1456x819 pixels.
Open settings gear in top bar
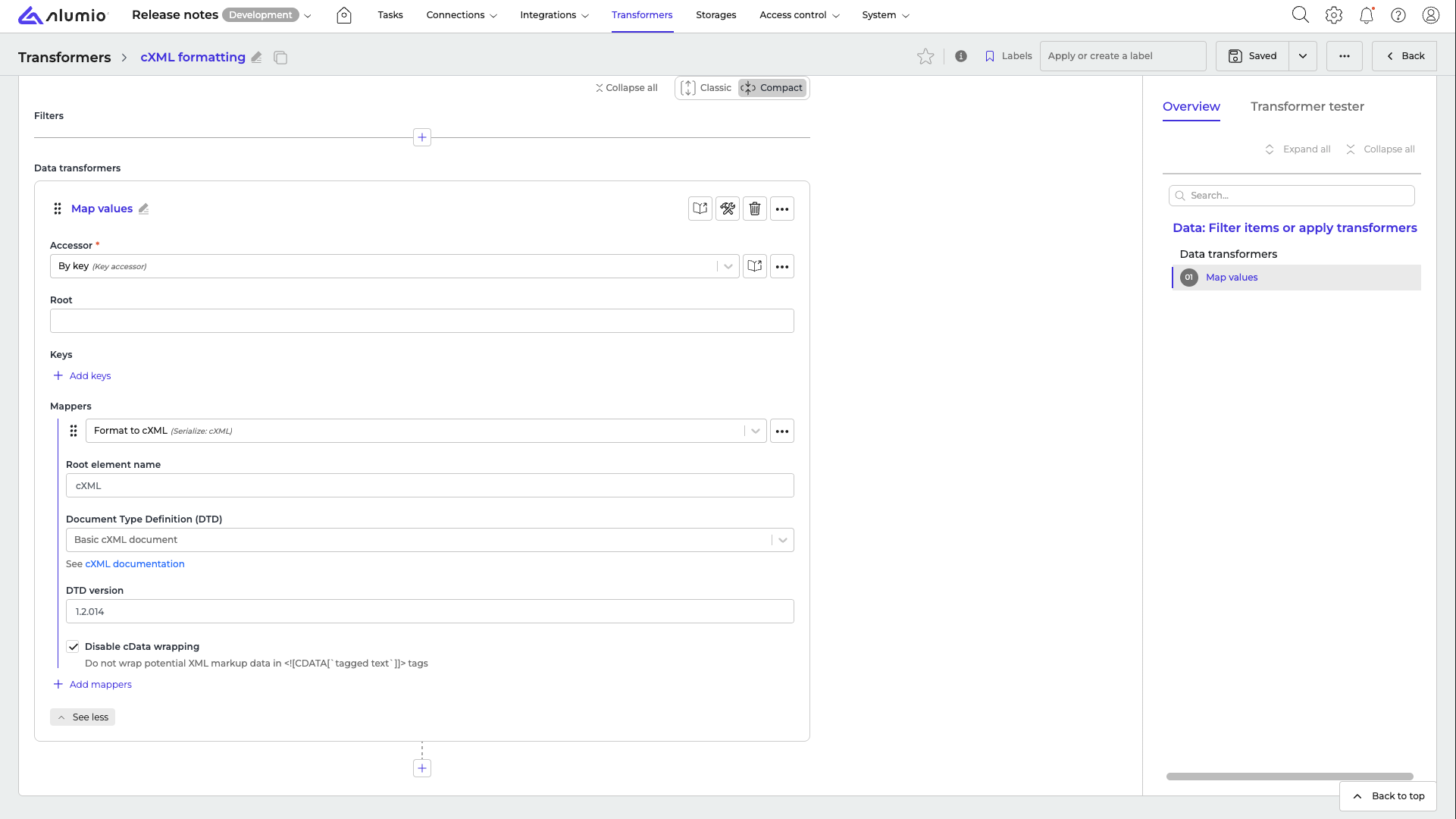(1334, 15)
